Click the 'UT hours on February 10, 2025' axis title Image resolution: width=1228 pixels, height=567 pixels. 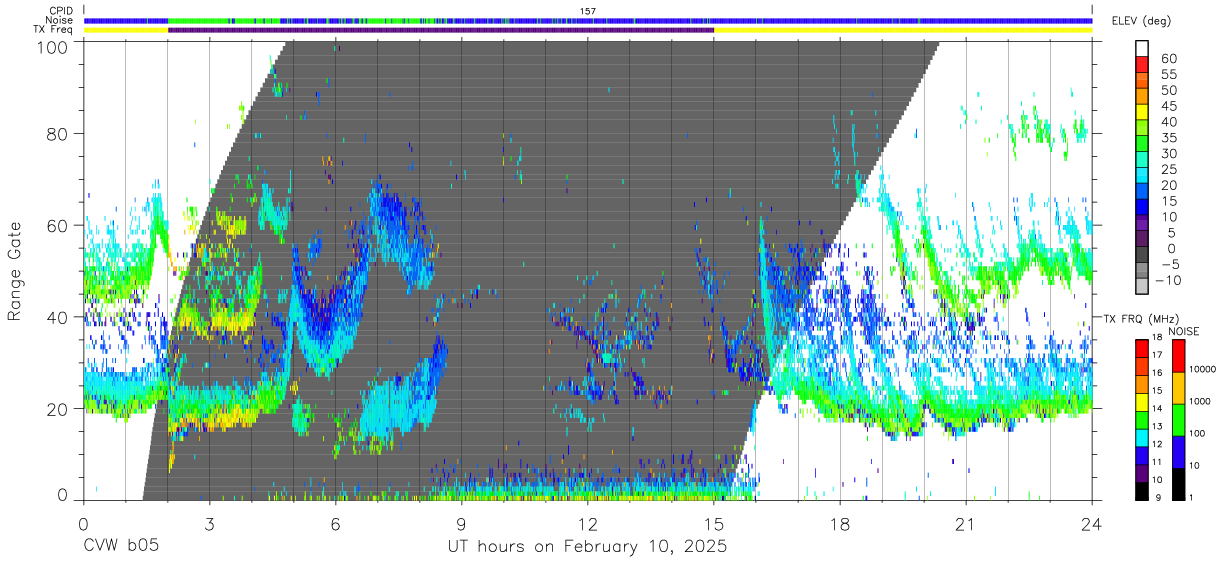point(587,547)
